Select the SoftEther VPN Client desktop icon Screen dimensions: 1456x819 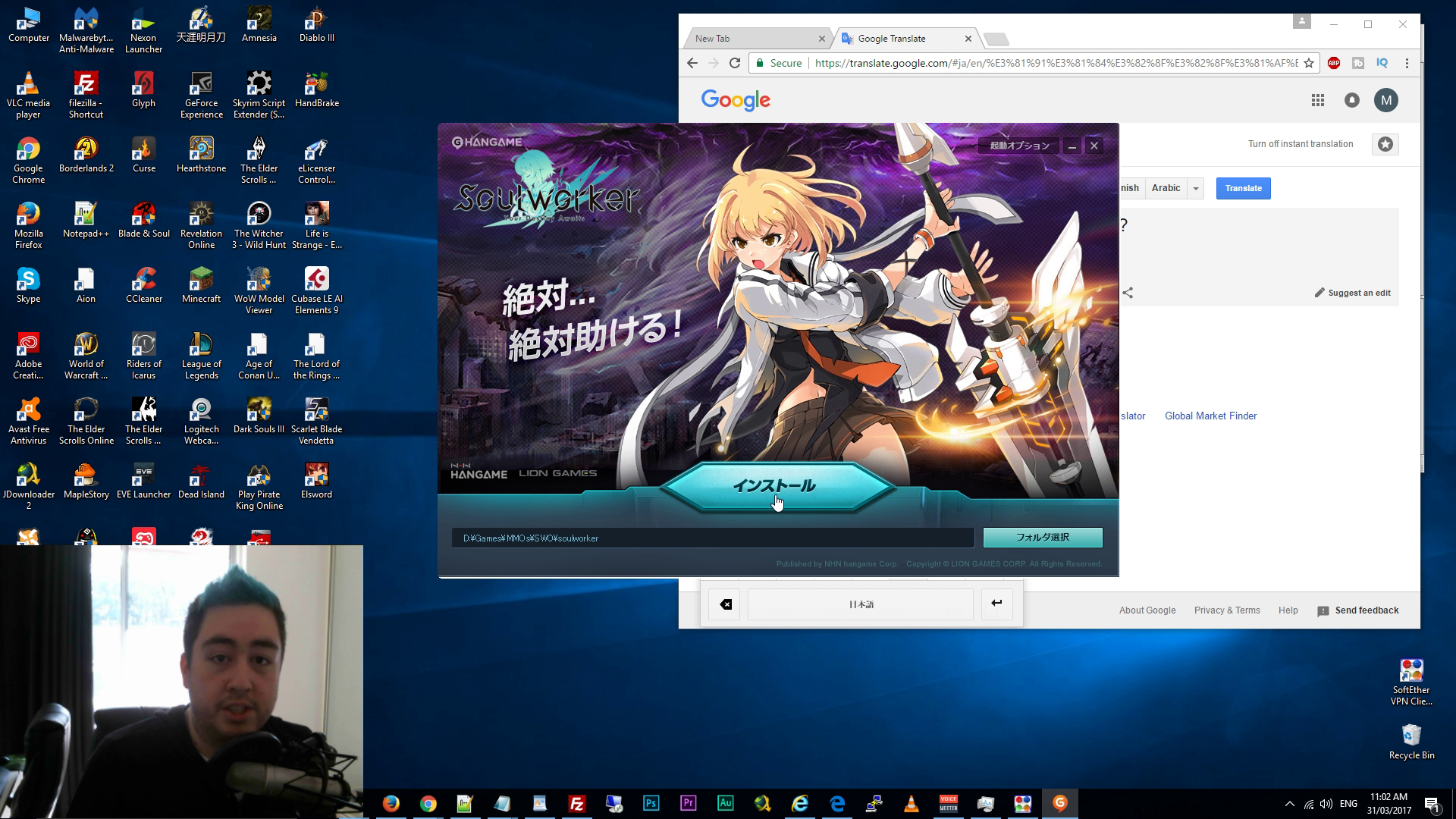click(x=1411, y=682)
